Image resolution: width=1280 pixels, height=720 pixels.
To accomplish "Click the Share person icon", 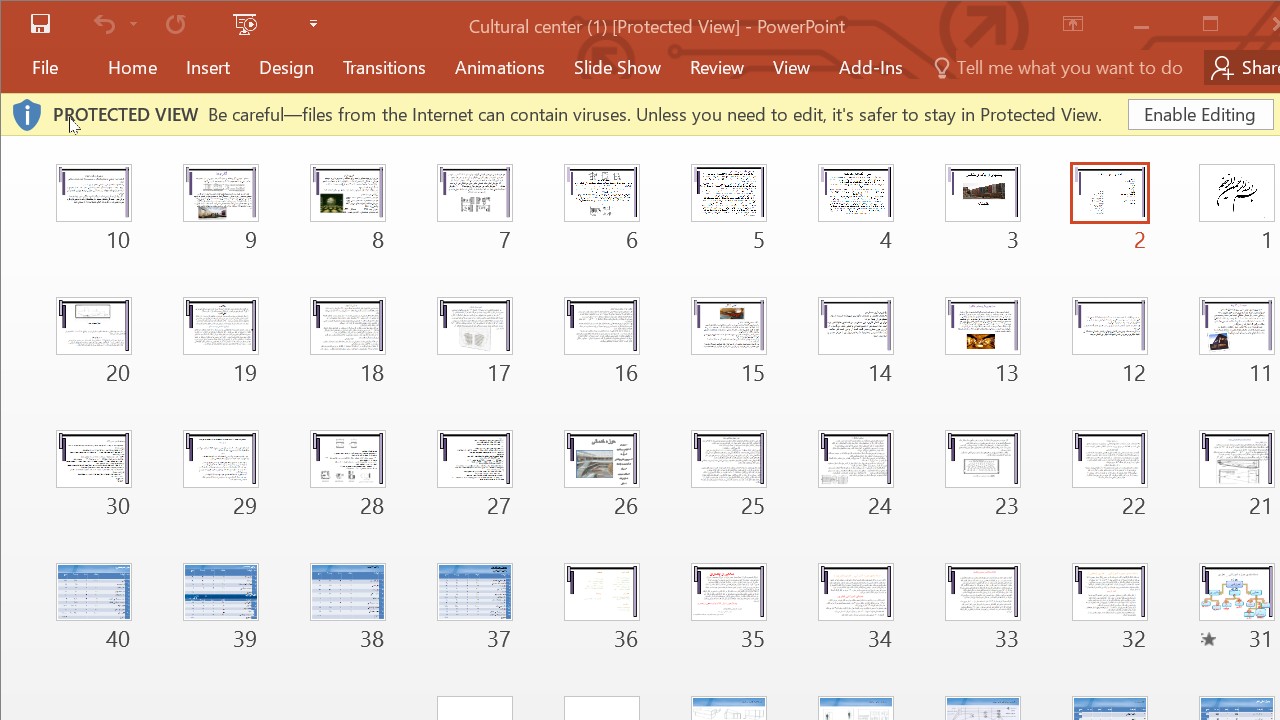I will point(1221,68).
